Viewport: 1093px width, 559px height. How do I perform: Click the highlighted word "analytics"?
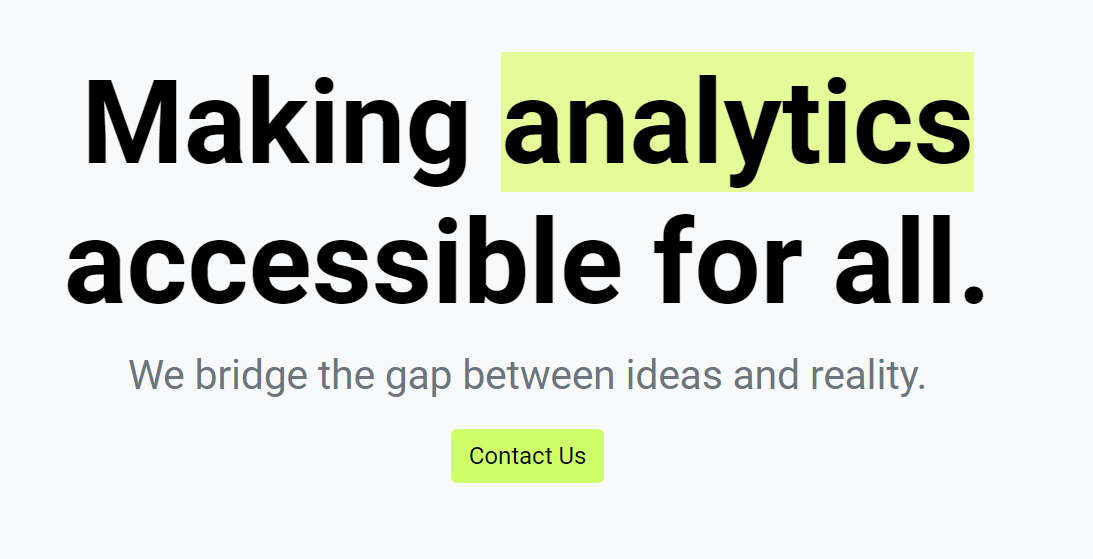[737, 123]
